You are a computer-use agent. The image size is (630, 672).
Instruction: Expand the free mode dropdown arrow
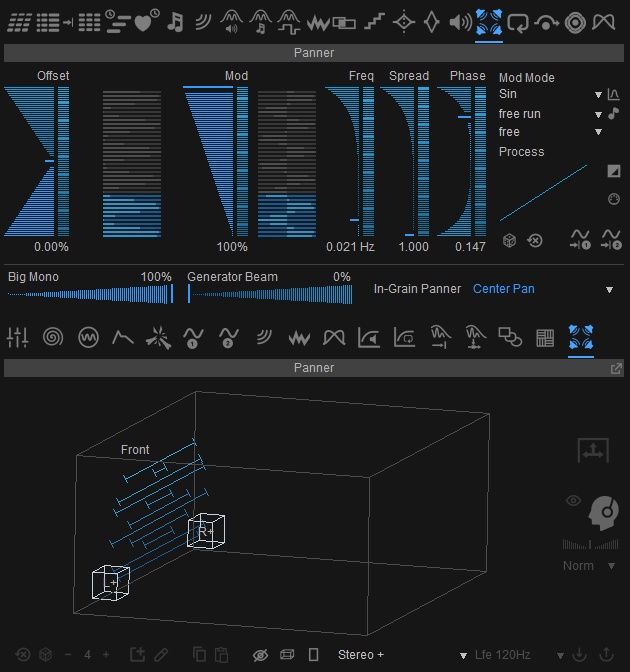coord(598,132)
